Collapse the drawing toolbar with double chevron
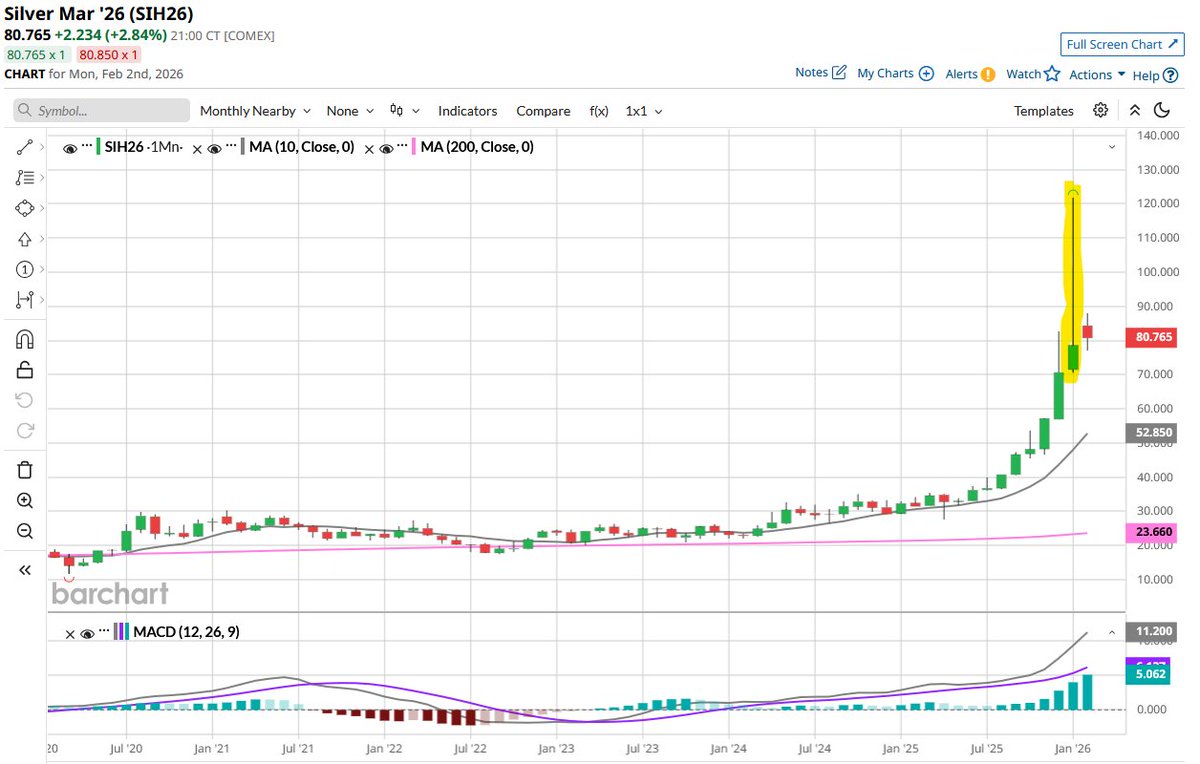This screenshot has width=1200, height=764. click(x=25, y=570)
